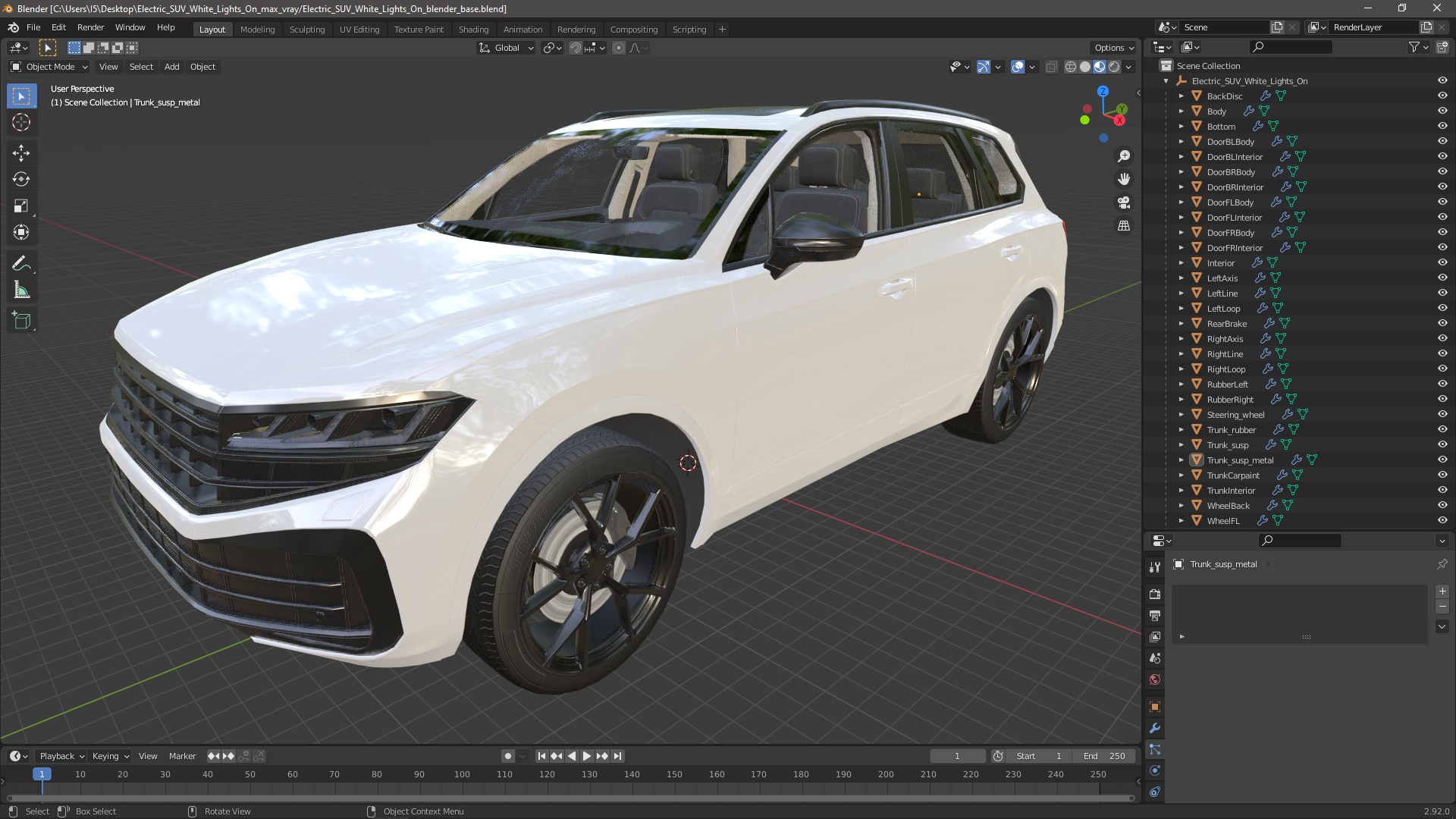
Task: Click the timeline playhead at frame 1
Action: 42,774
